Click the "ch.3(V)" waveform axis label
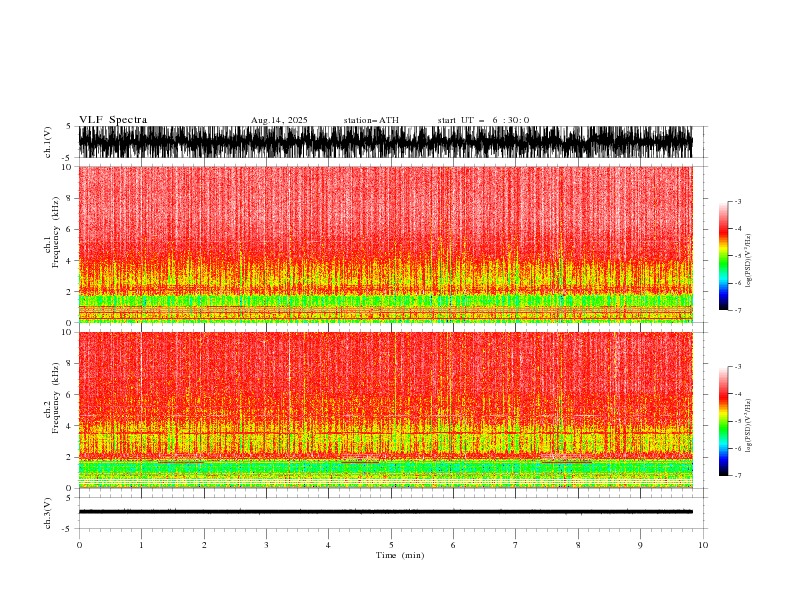This screenshot has height=612, width=792. [x=48, y=513]
